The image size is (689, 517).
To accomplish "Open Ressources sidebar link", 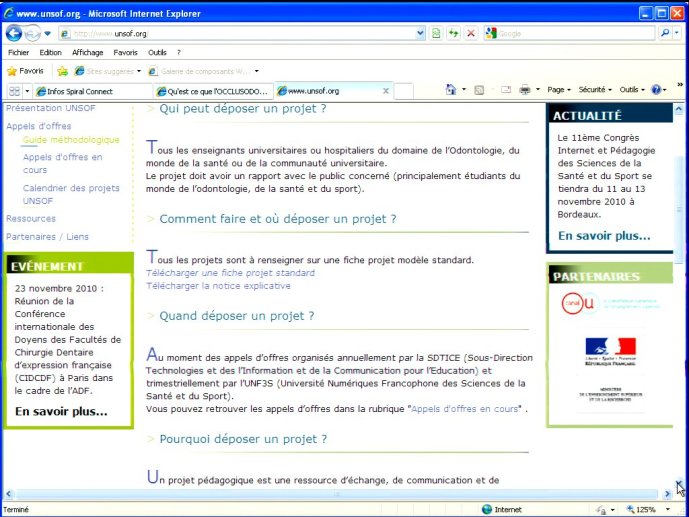I will [x=31, y=218].
